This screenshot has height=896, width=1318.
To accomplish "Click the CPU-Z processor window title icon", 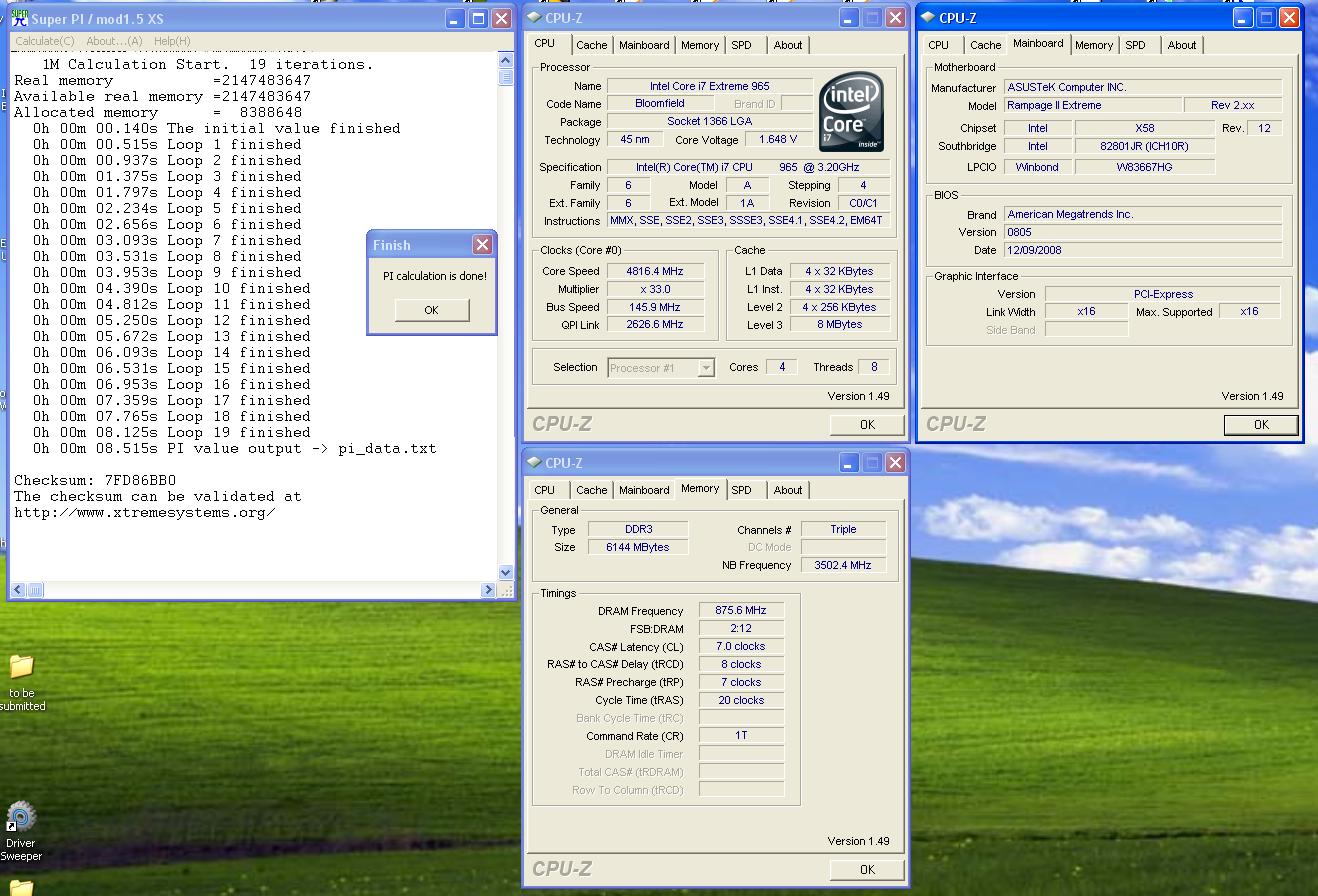I will (x=533, y=18).
